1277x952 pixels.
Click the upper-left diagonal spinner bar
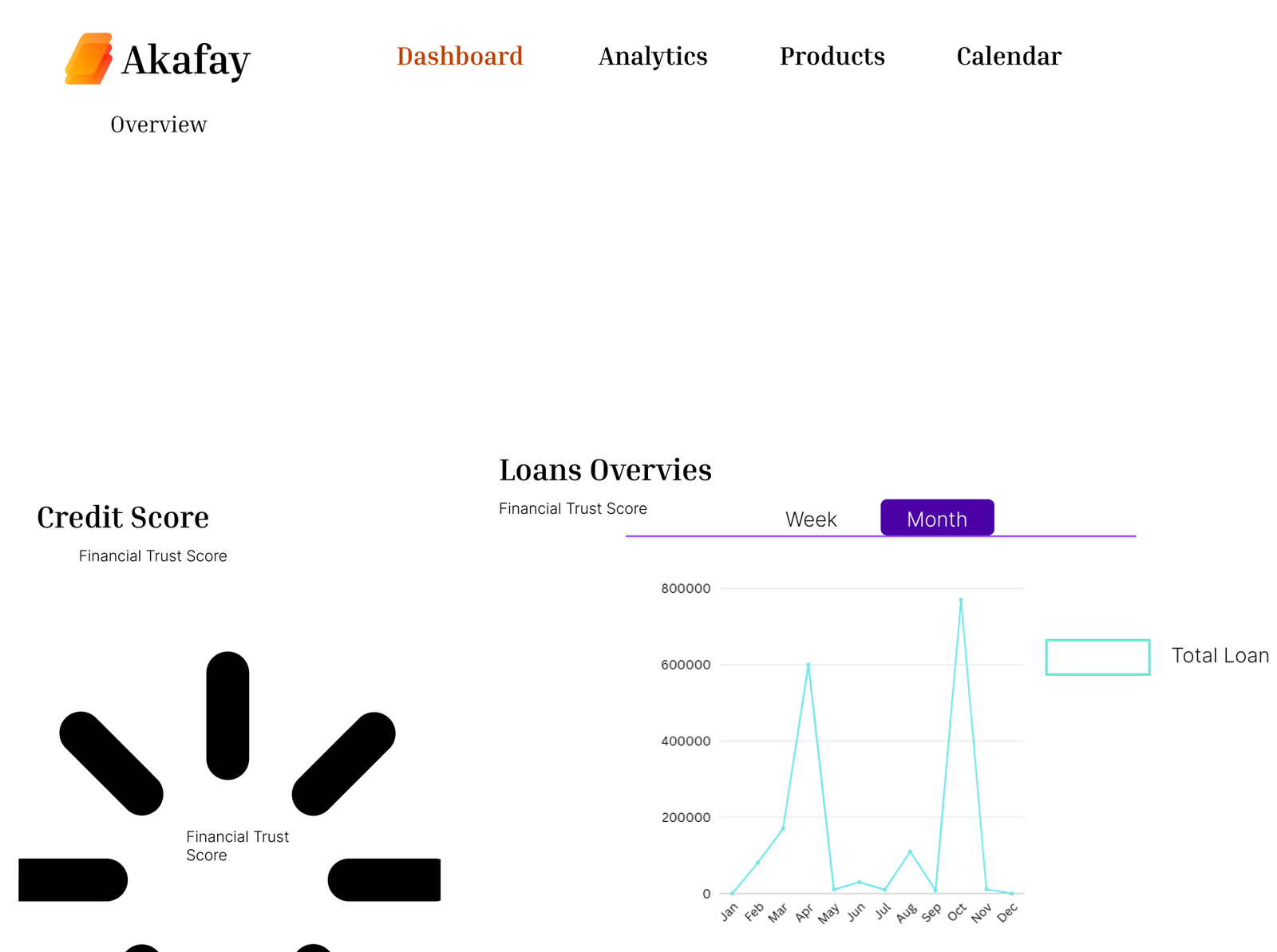tap(112, 763)
